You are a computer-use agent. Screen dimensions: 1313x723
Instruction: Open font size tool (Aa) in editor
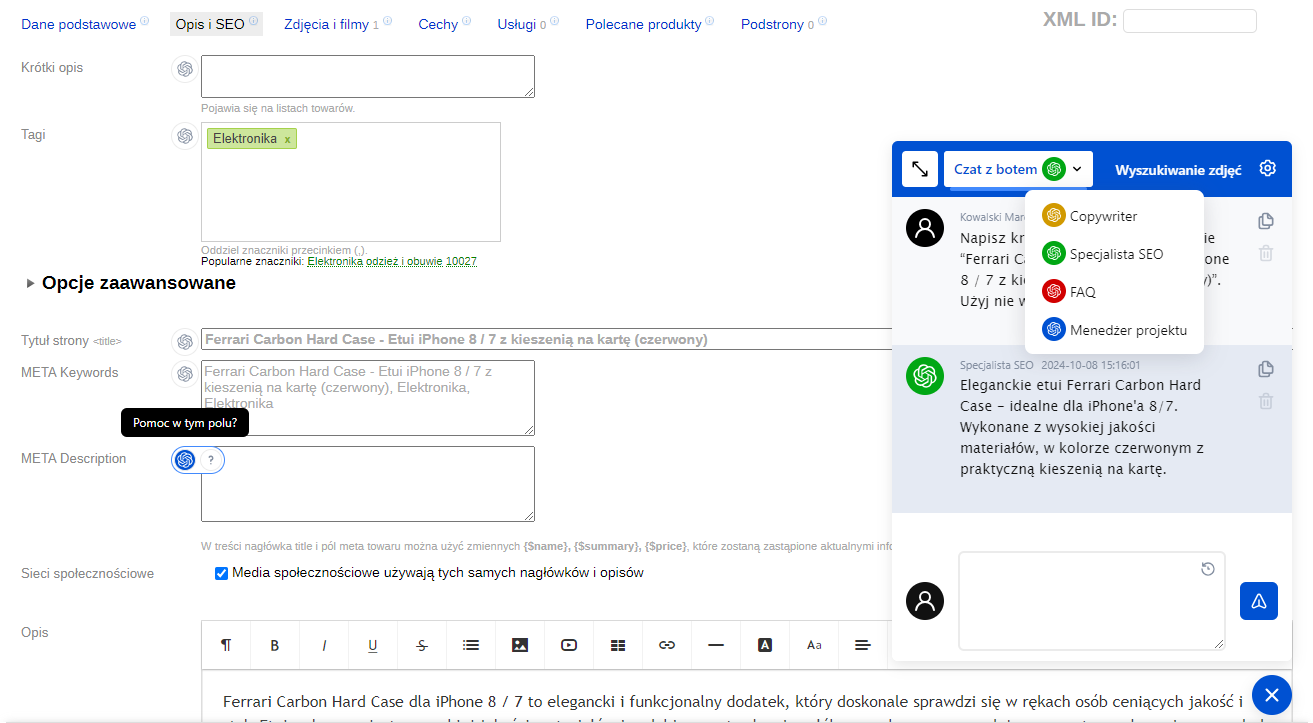click(814, 645)
